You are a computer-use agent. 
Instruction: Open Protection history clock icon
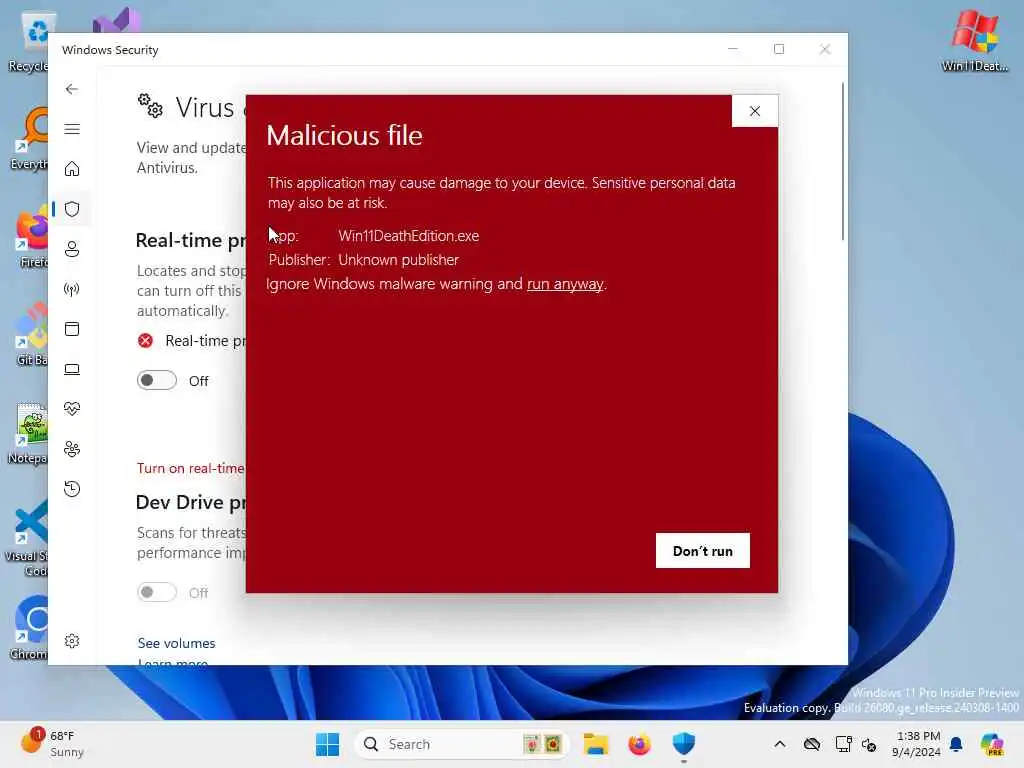72,489
